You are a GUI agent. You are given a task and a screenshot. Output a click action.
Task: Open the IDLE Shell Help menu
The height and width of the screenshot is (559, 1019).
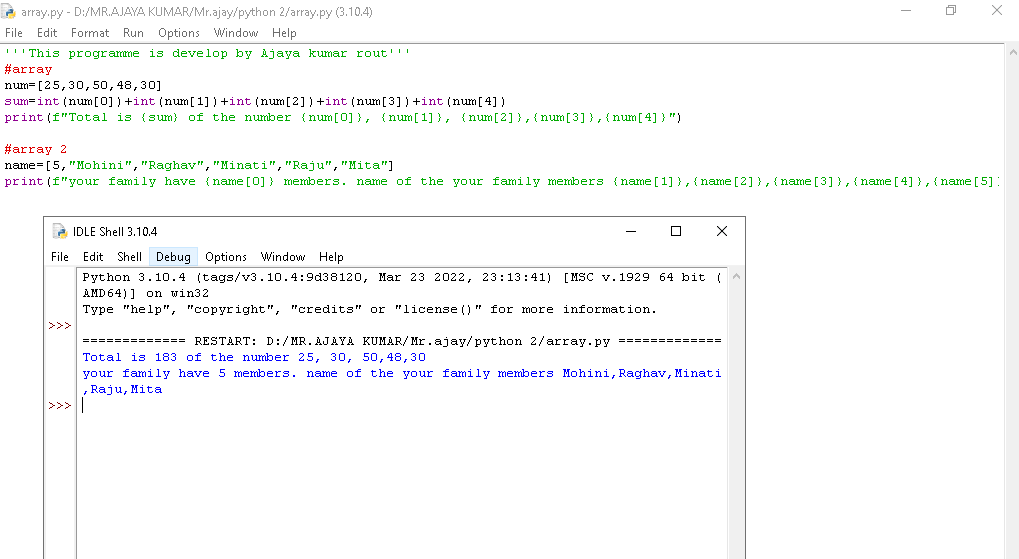[x=331, y=257]
